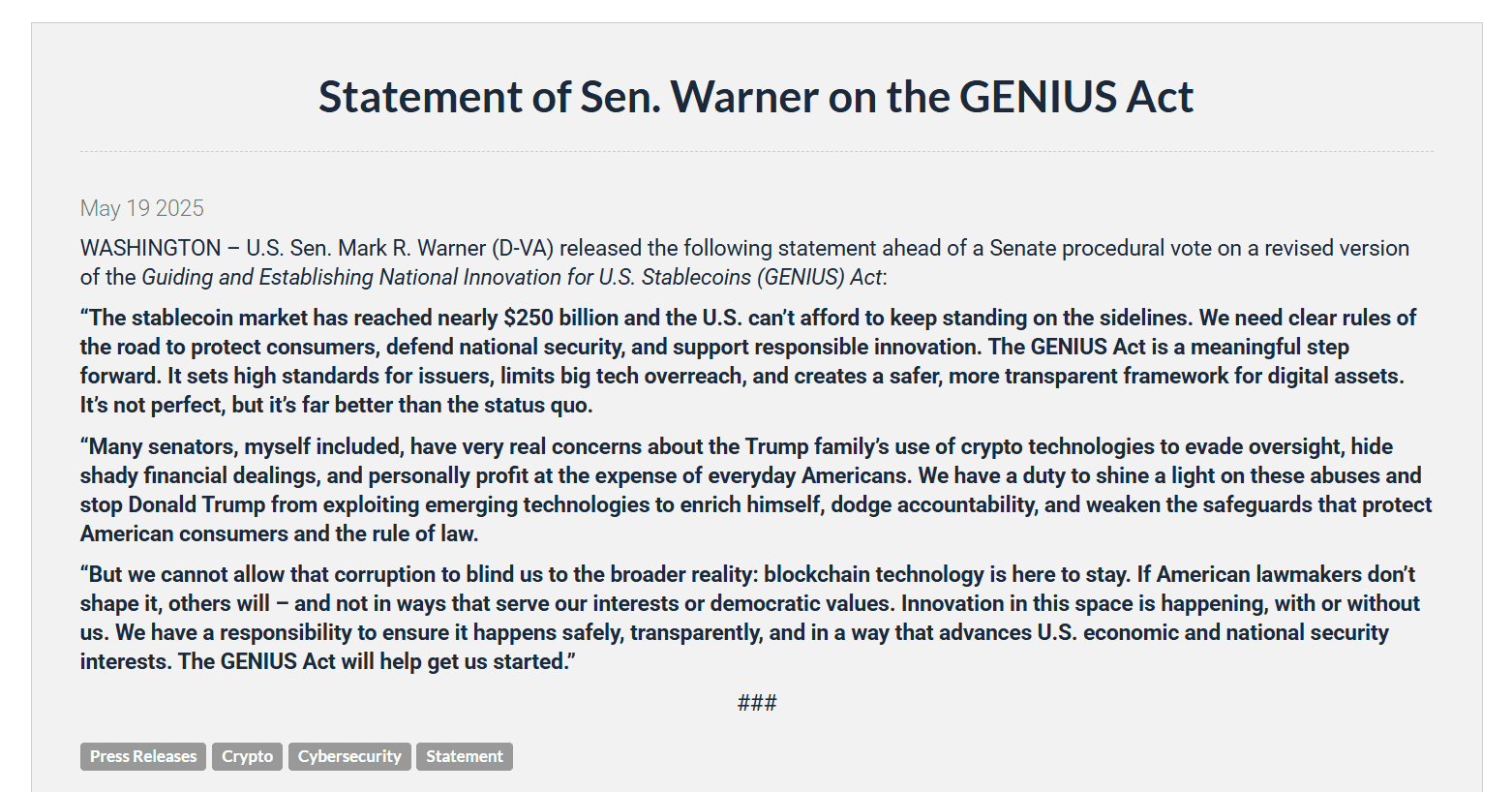Click the Press Releases tag

coord(142,756)
